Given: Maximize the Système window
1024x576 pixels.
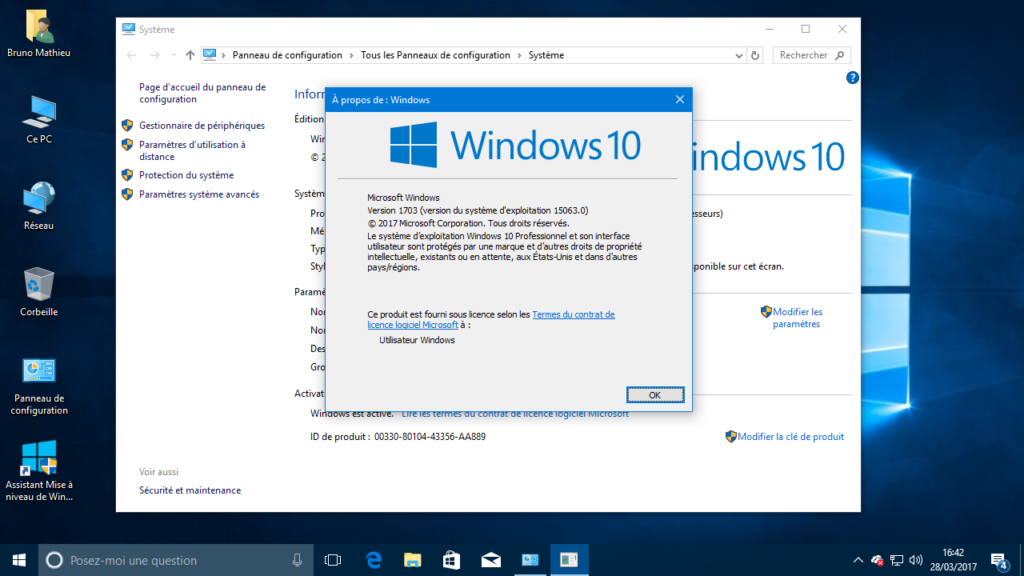Looking at the screenshot, I should pyautogui.click(x=806, y=29).
